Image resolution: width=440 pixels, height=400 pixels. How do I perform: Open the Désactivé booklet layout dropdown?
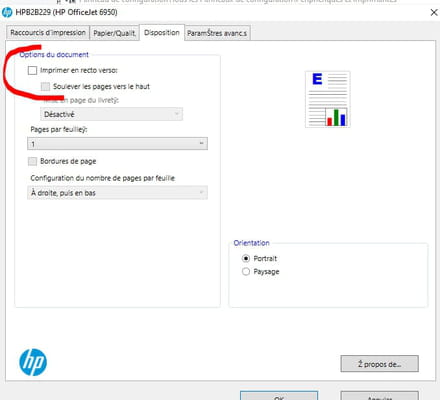[111, 114]
